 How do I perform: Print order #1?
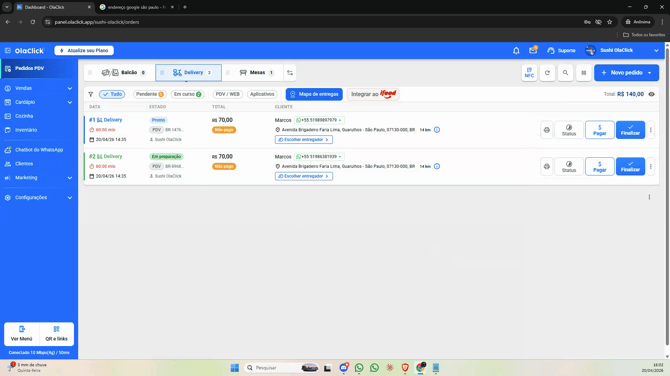[x=547, y=130]
